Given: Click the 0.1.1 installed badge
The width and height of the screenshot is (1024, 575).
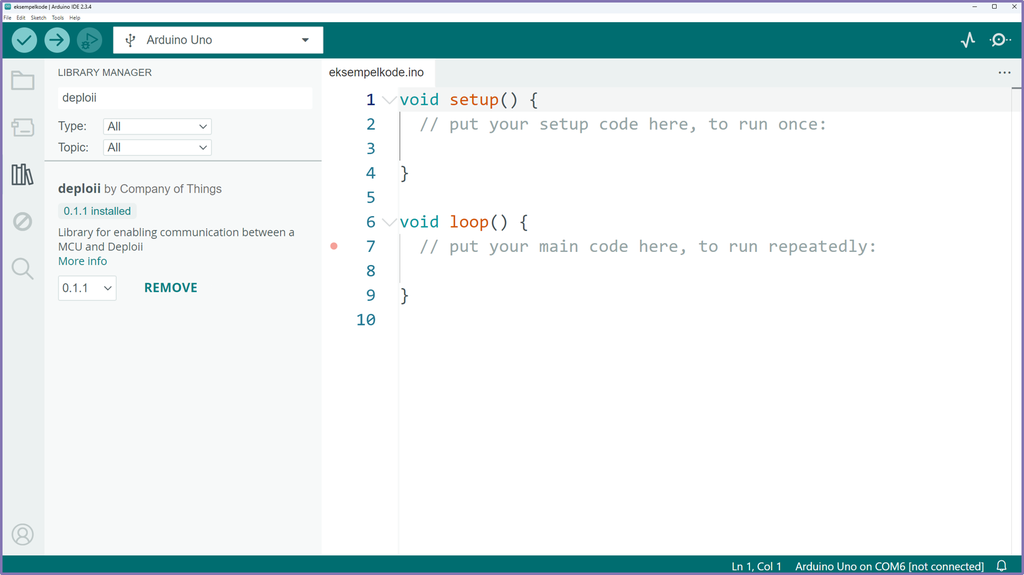Looking at the screenshot, I should [97, 211].
